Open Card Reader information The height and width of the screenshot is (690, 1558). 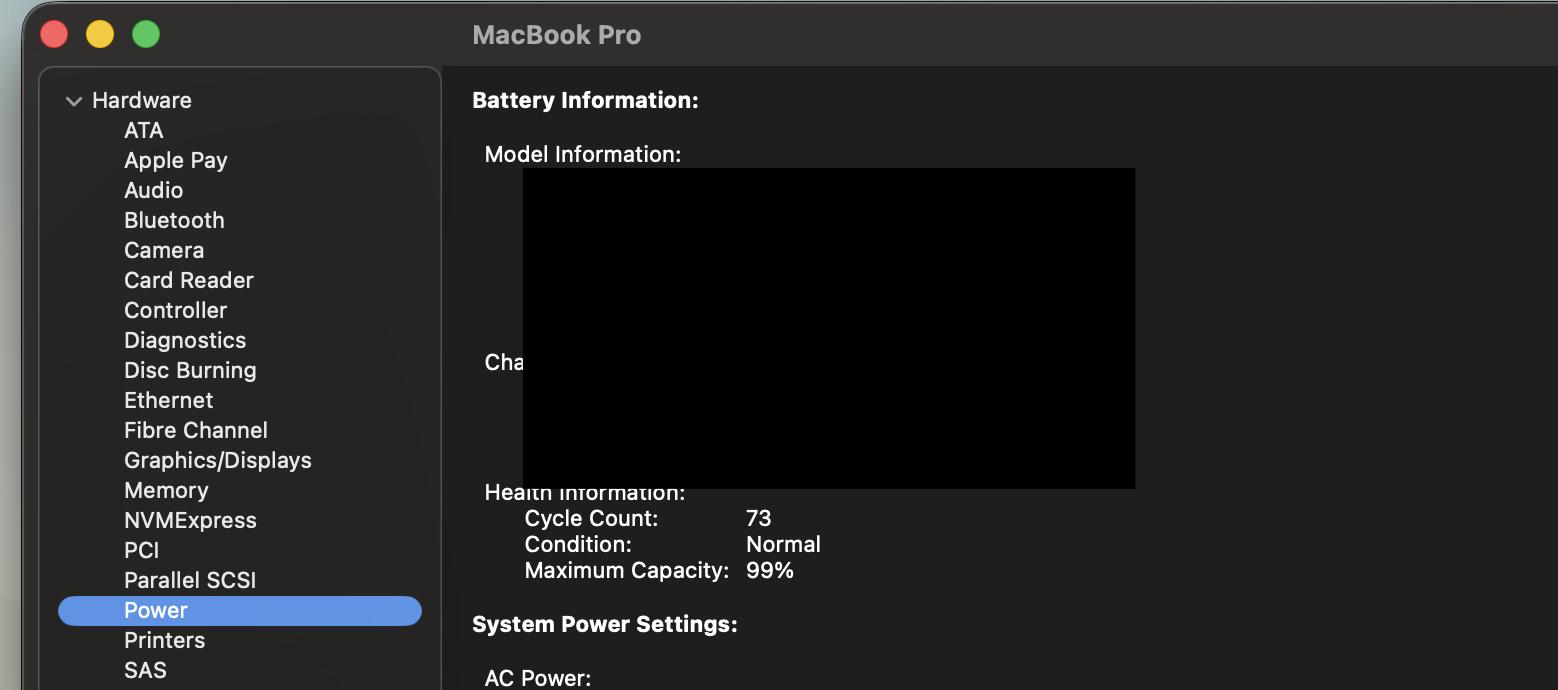point(188,280)
